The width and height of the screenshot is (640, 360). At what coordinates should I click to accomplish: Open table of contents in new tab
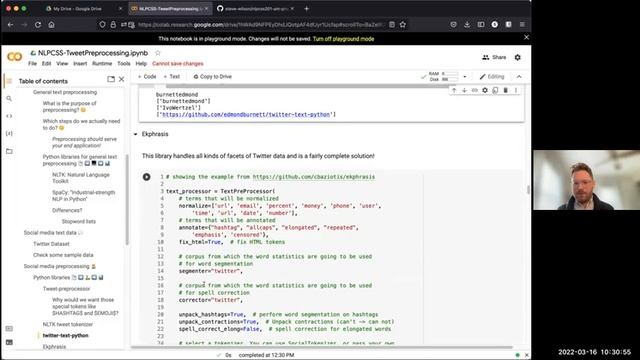[111, 79]
